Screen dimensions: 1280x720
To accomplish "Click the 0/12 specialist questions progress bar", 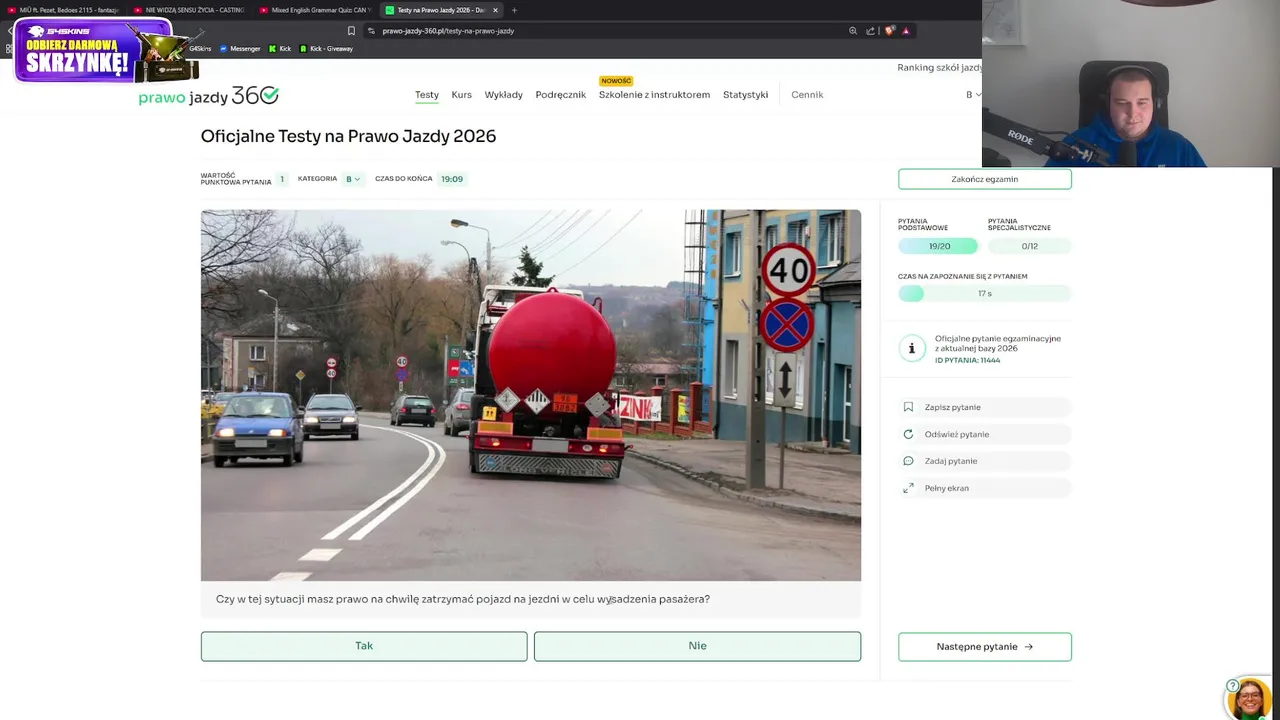I will pyautogui.click(x=1029, y=246).
